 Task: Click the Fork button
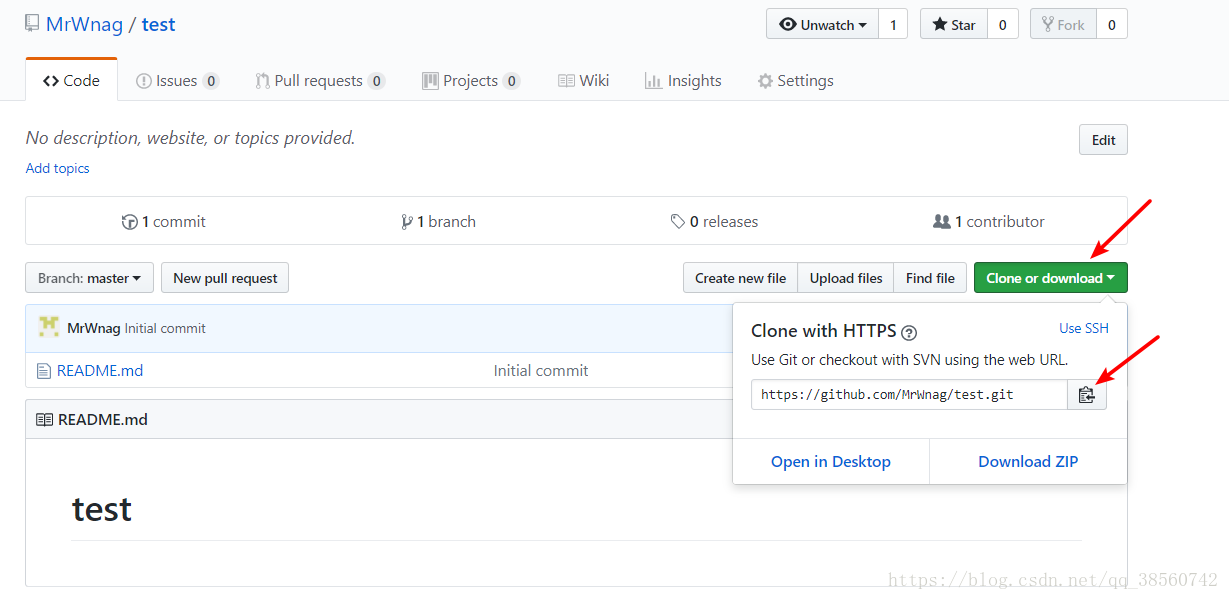pyautogui.click(x=1063, y=24)
